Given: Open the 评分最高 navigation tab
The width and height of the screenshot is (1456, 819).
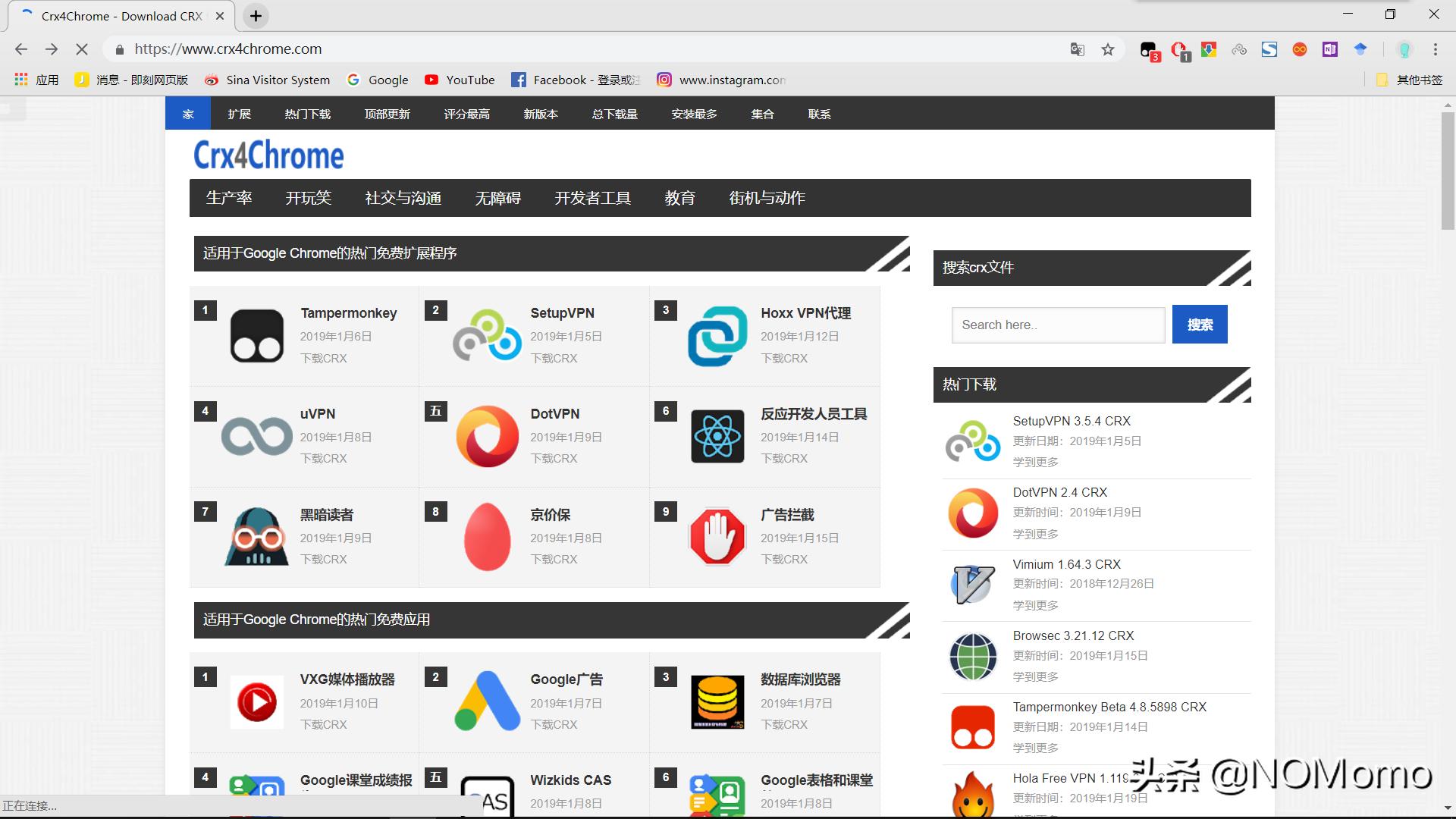Looking at the screenshot, I should click(466, 114).
